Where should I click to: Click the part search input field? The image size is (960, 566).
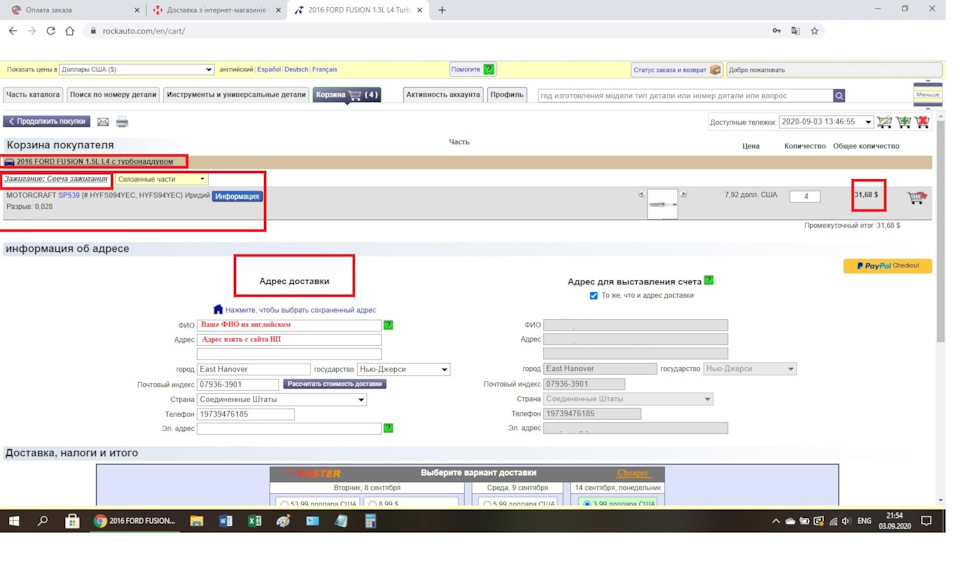coord(685,96)
